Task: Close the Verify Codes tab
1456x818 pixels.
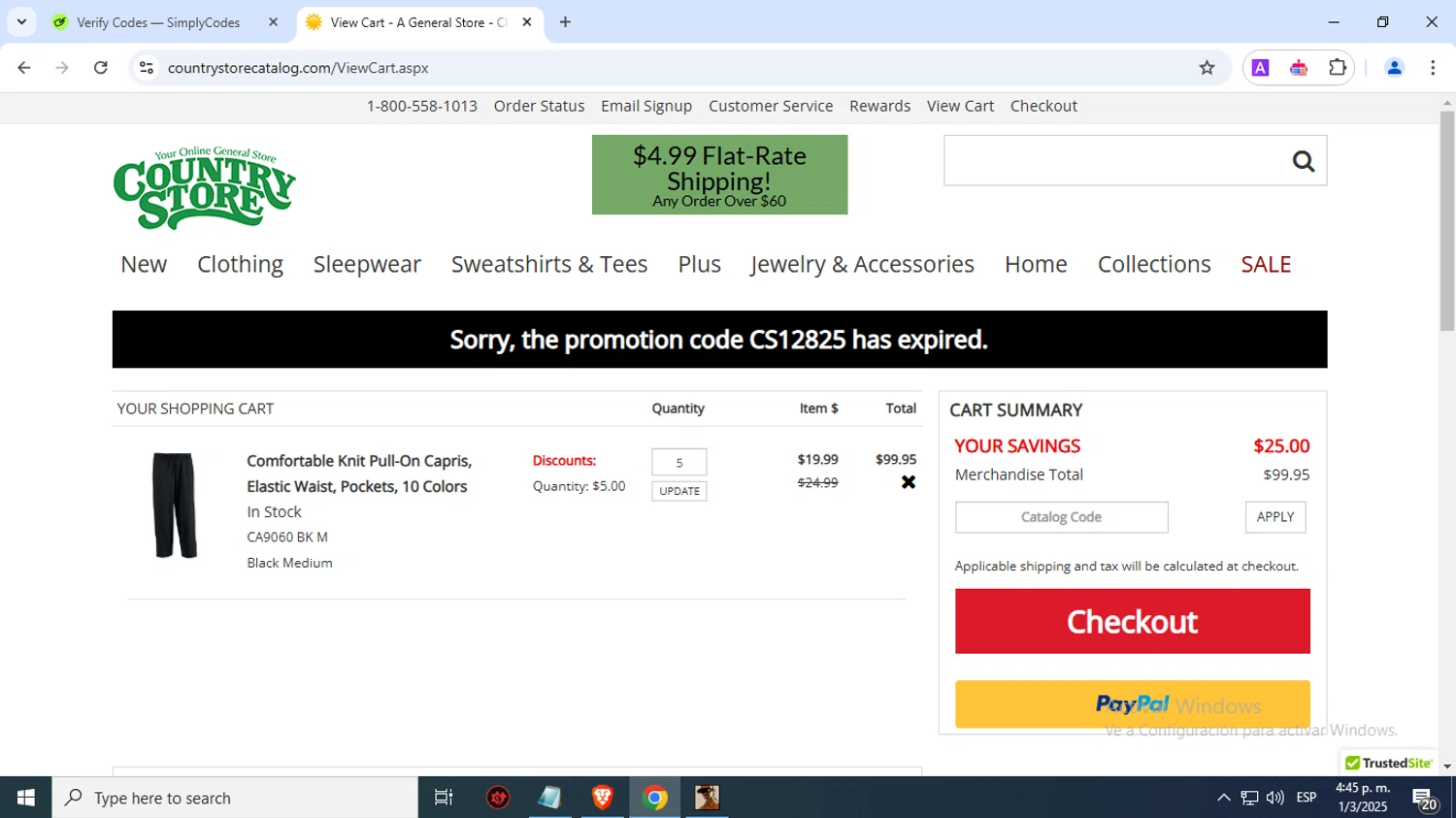Action: [x=273, y=22]
